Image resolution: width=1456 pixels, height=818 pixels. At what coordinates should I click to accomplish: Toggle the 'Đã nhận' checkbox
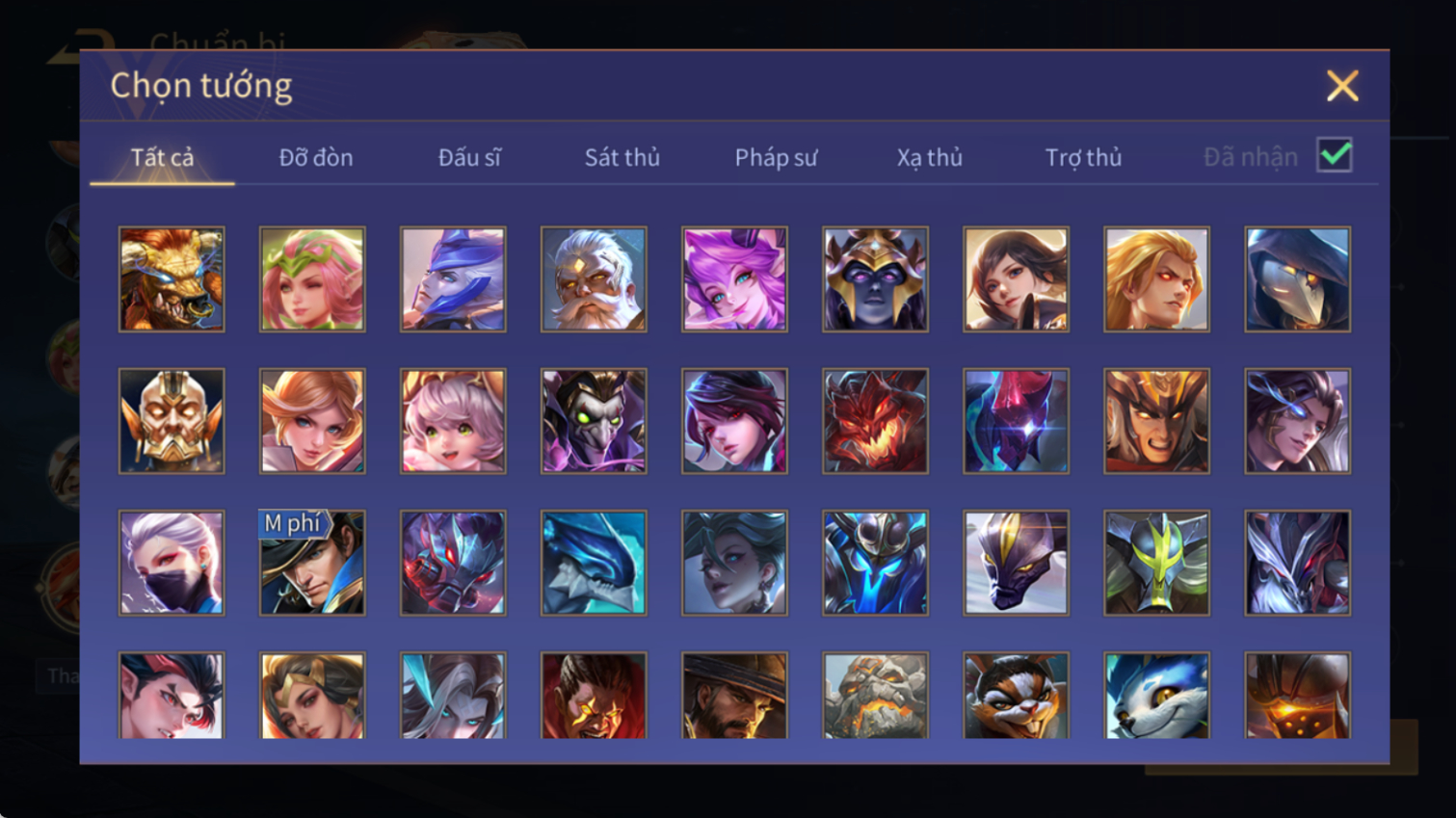point(1335,155)
